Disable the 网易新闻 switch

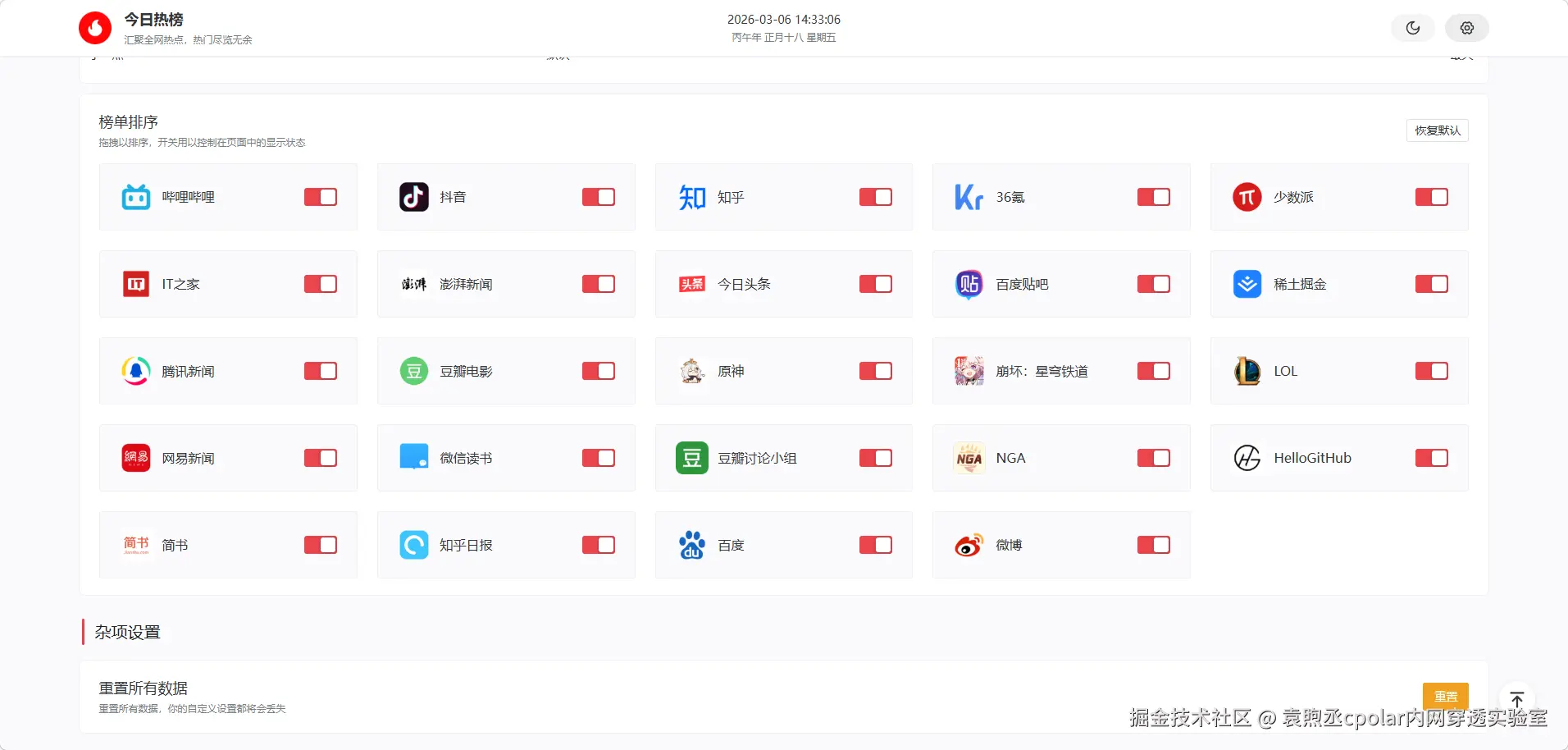point(321,458)
